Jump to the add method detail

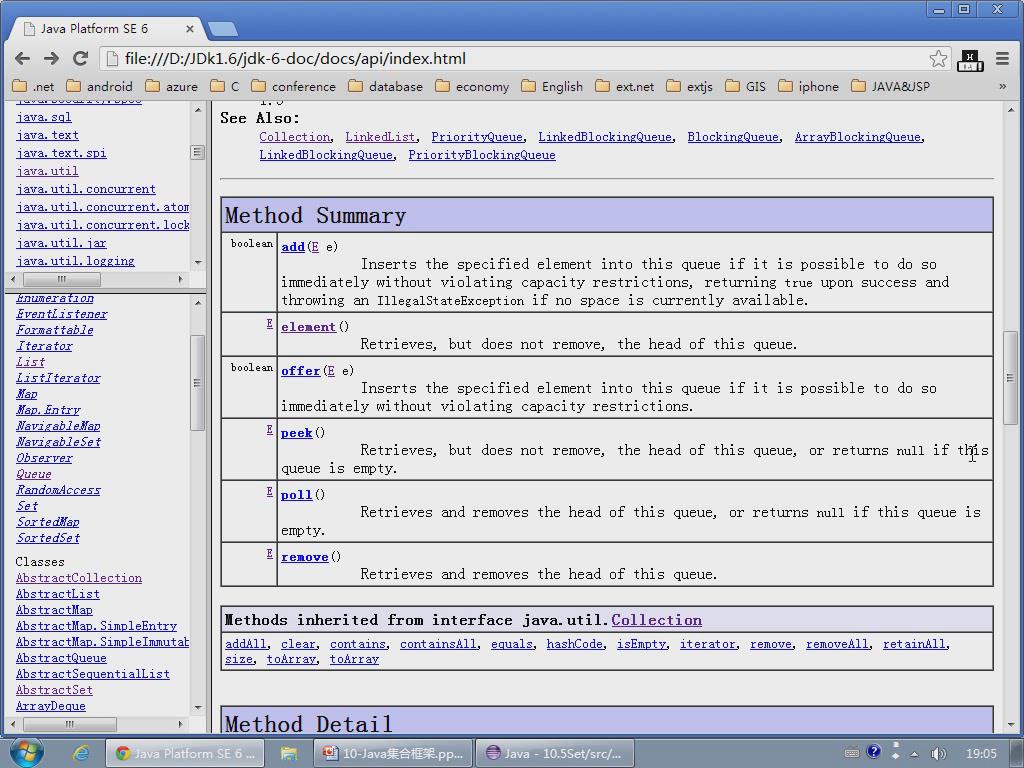tap(293, 247)
